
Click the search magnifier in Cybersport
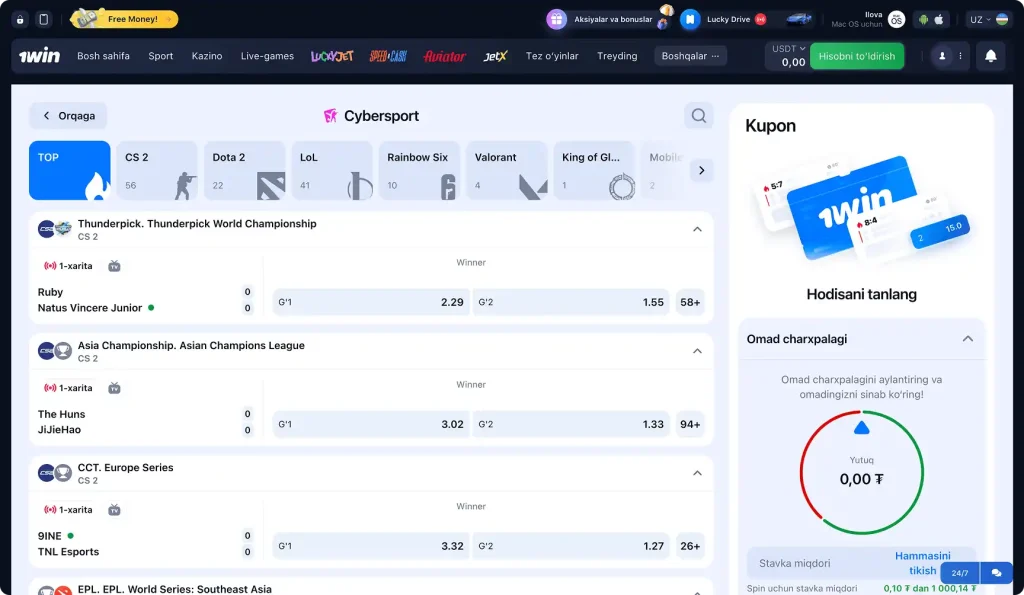point(699,116)
